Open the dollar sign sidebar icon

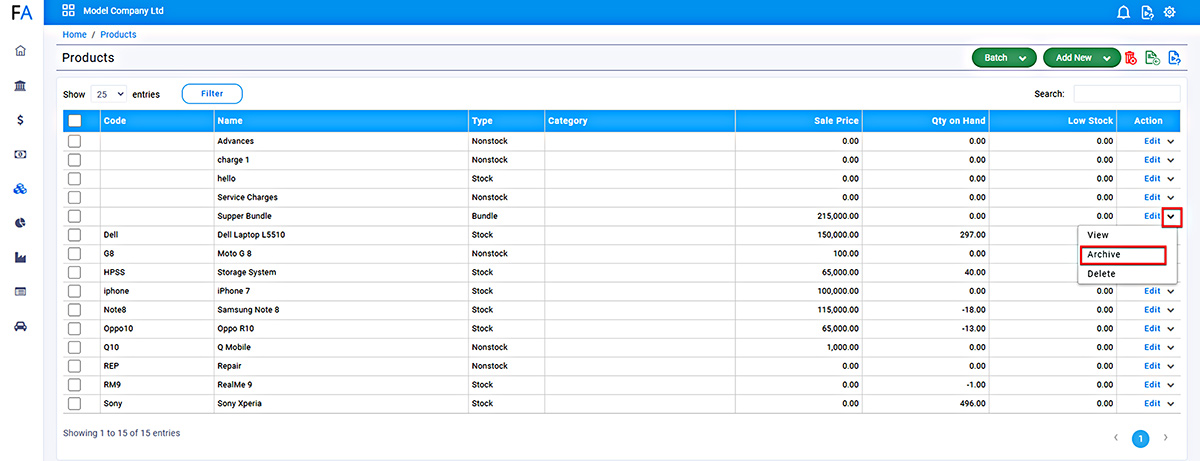click(x=20, y=120)
